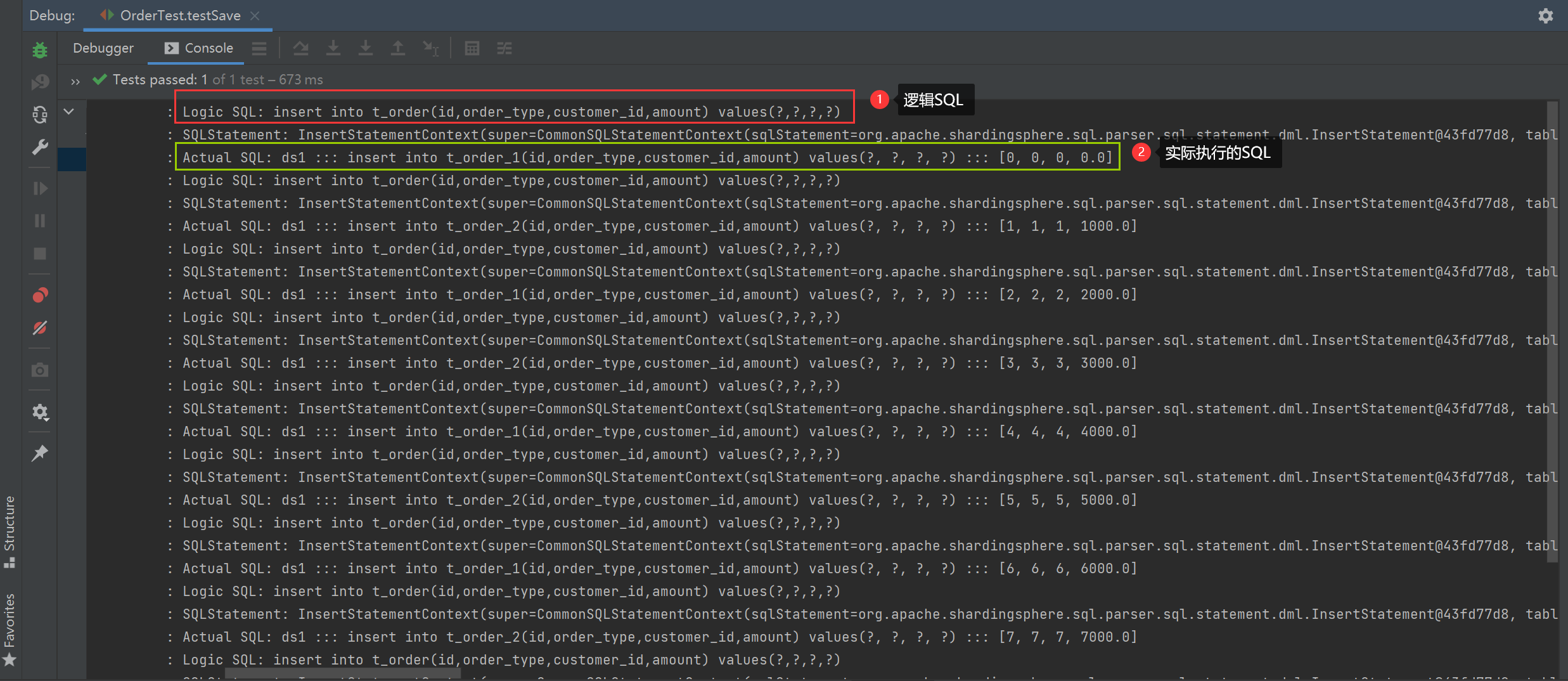Select the OrderTest.testSave session tab
This screenshot has height=681, width=1568.
coord(178,16)
